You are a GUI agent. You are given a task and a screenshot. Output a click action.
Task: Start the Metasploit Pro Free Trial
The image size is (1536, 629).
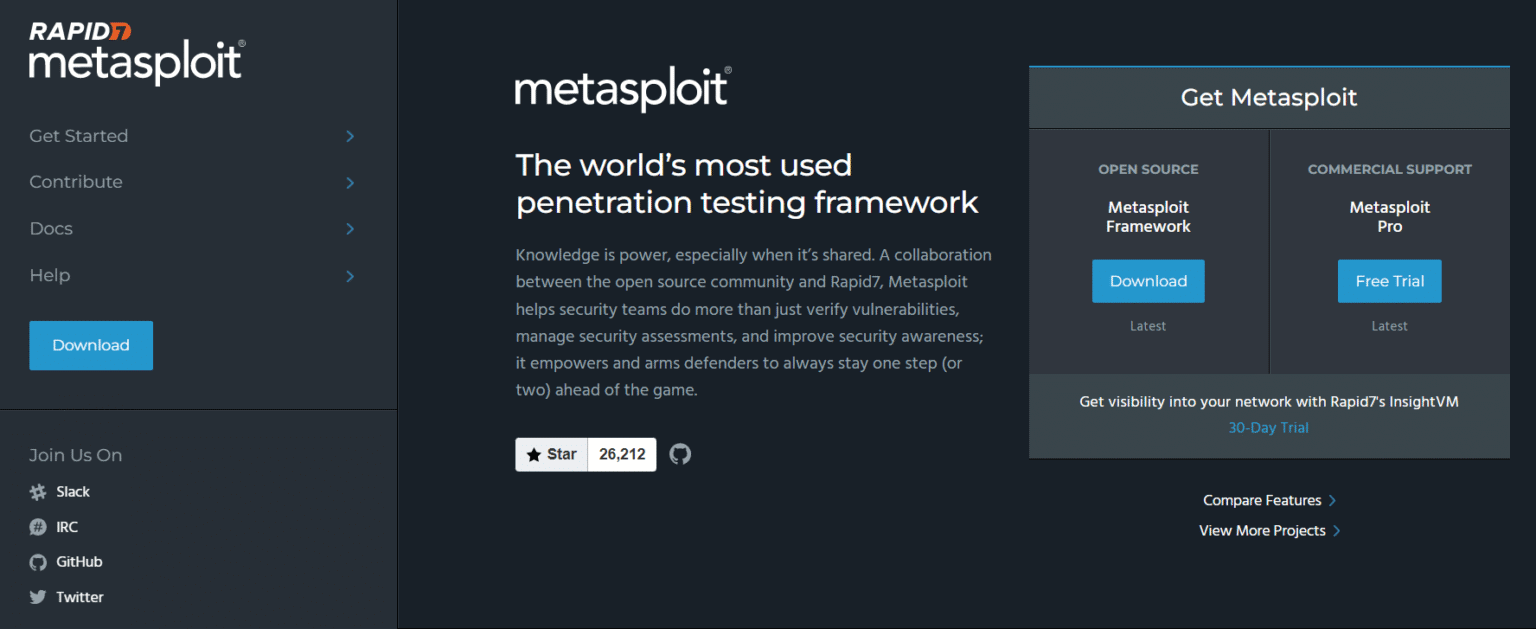tap(1389, 281)
